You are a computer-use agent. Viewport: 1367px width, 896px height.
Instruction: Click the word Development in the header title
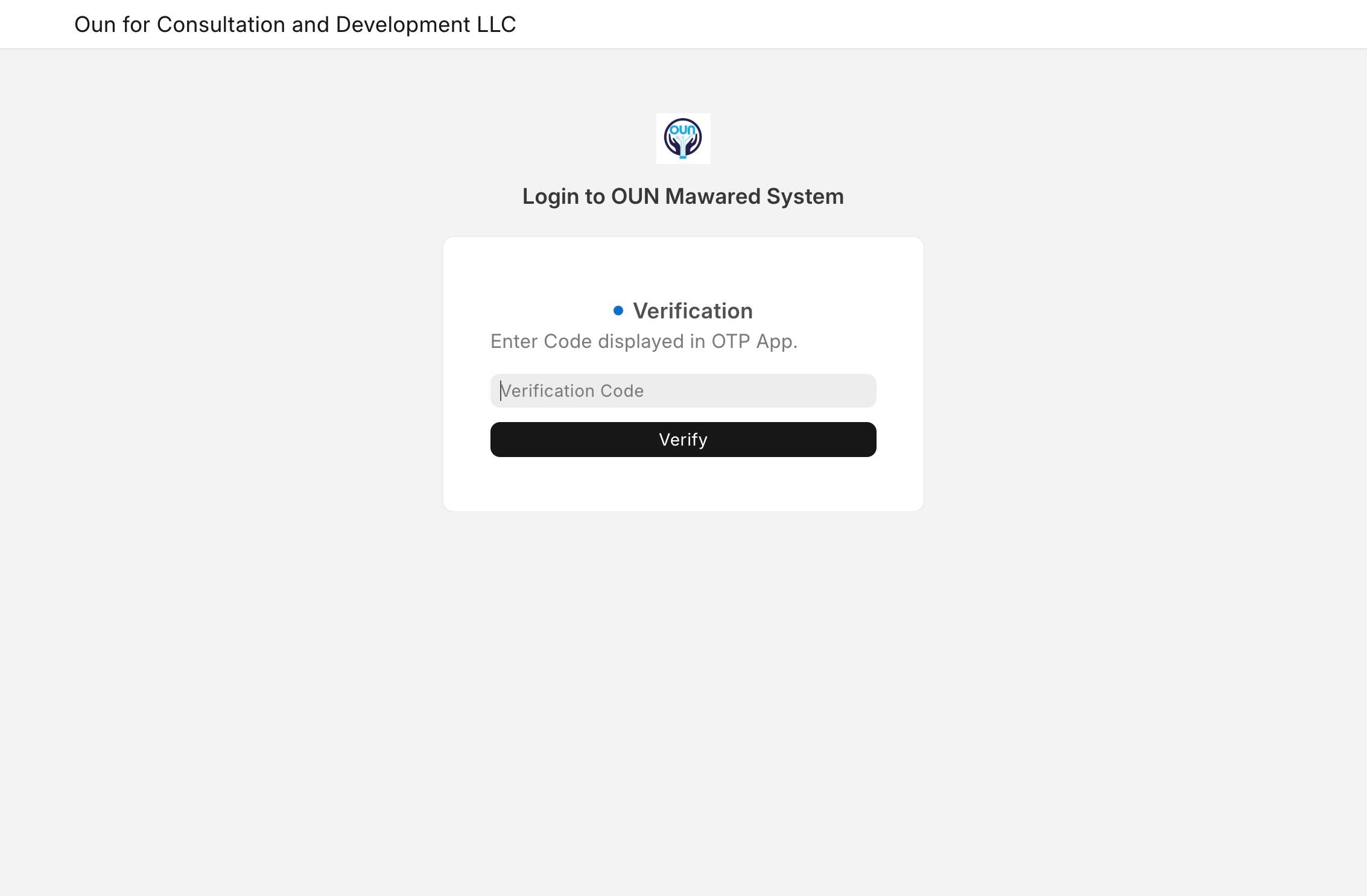click(x=403, y=24)
